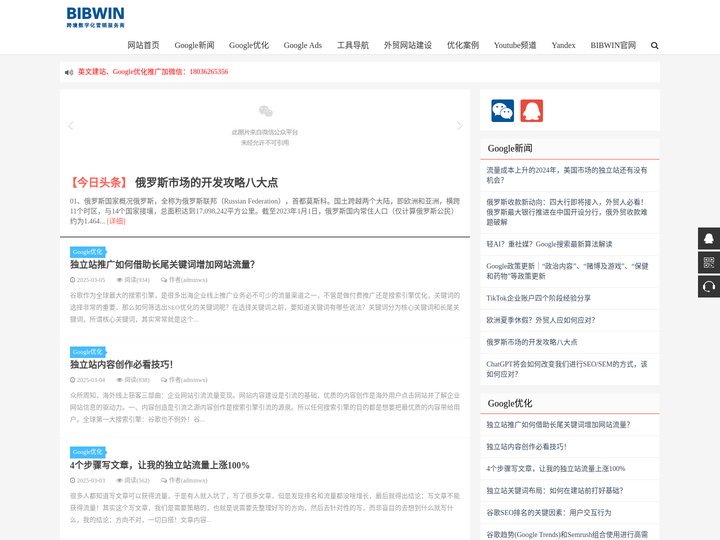This screenshot has height=540, width=720.
Task: Open article 独立站推广如何借助长尾关键词增加网站流量
Action: pos(163,264)
